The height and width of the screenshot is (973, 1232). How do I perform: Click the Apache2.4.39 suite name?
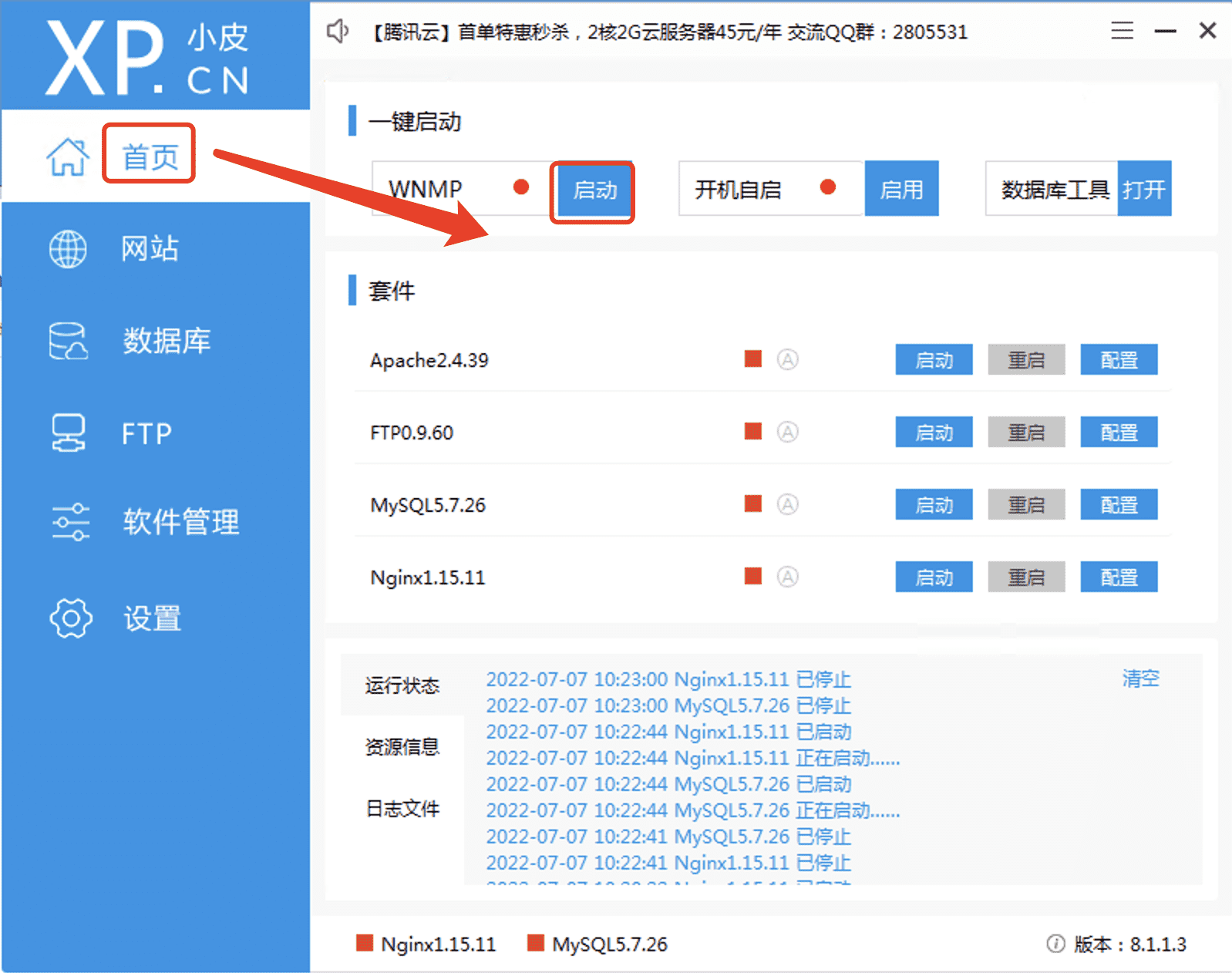coord(429,360)
